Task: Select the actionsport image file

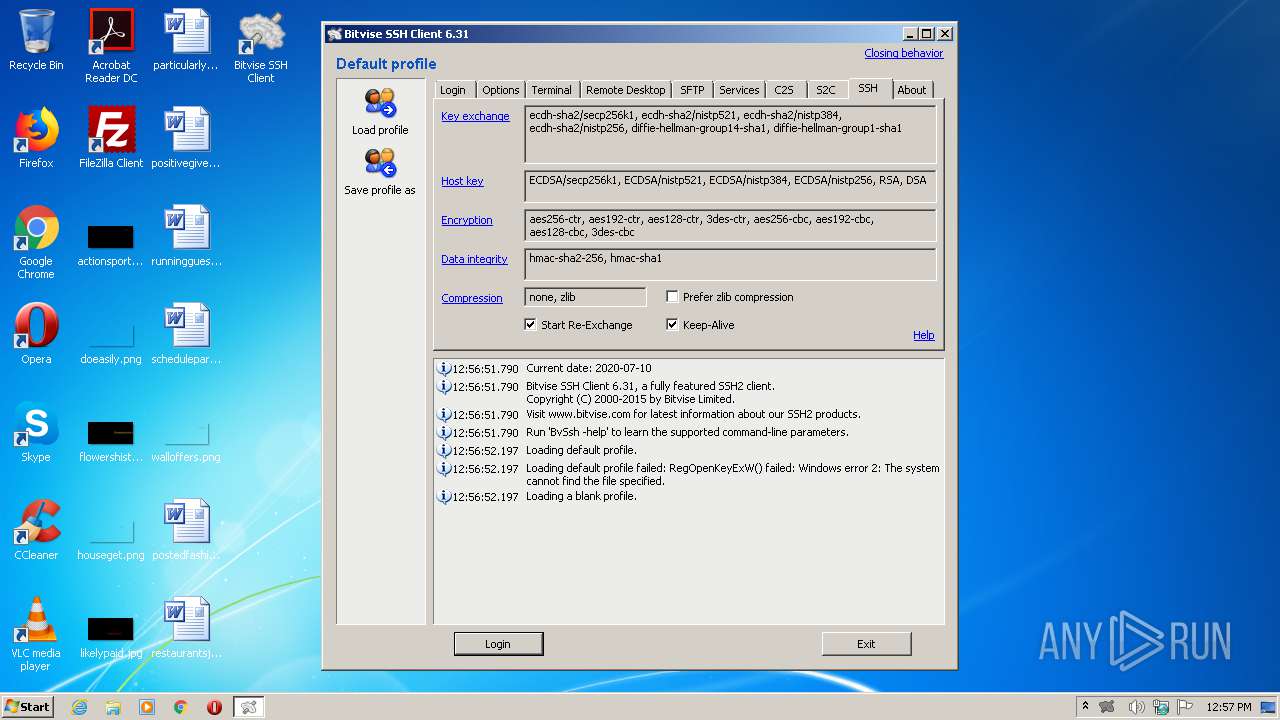Action: (111, 245)
